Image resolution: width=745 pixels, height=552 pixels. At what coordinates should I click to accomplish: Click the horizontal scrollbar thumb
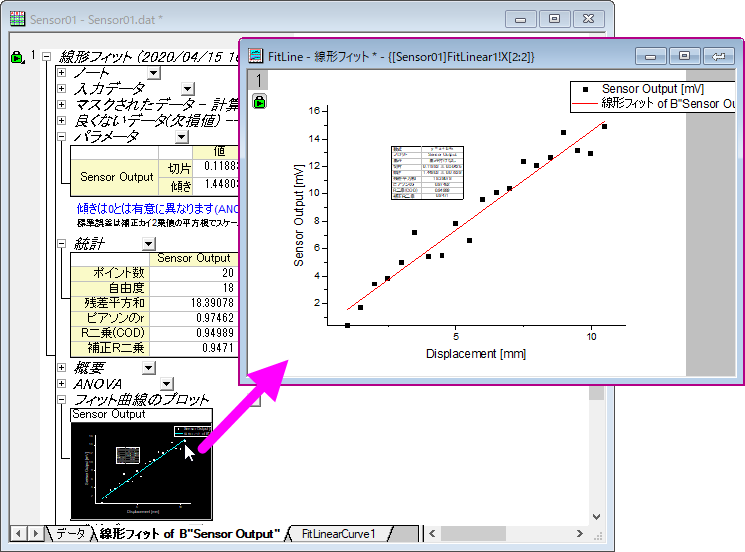click(473, 533)
